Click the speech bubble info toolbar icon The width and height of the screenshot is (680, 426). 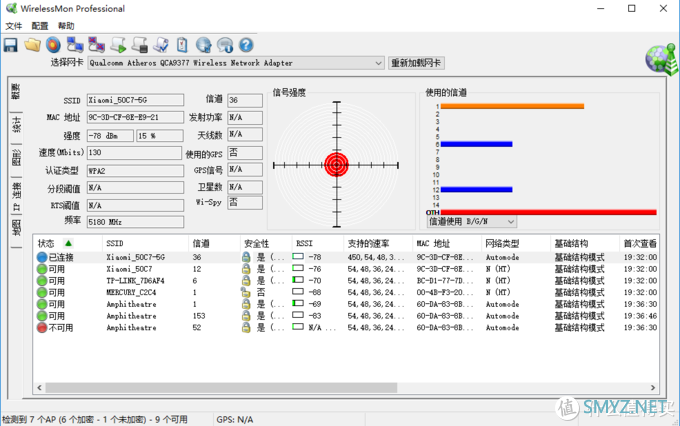point(225,45)
